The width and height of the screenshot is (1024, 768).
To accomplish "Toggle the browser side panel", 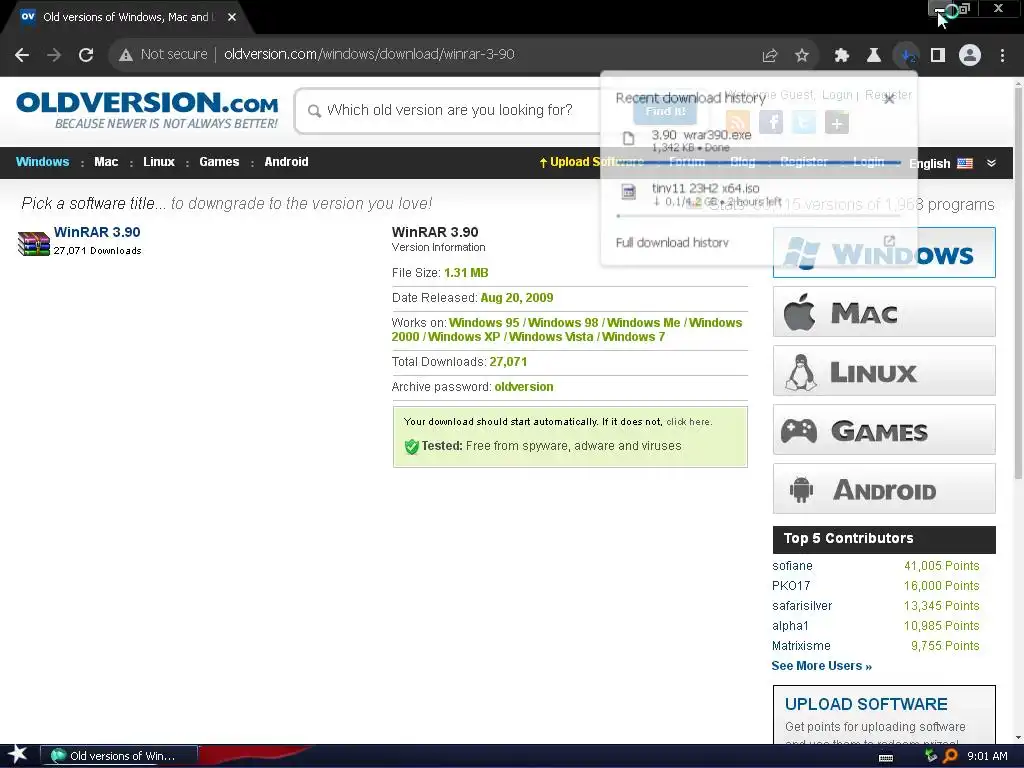I will (x=938, y=56).
